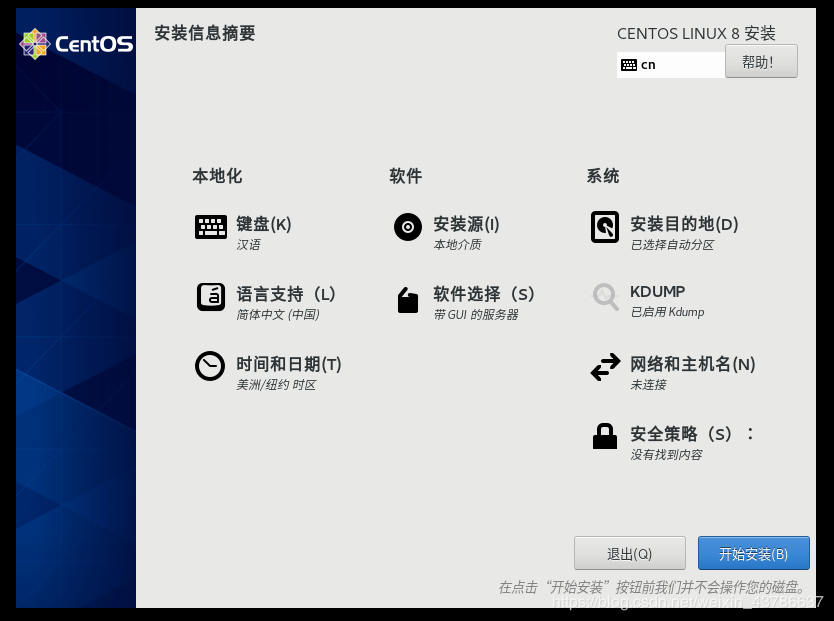Image resolution: width=834 pixels, height=621 pixels.
Task: Click the 帮助! help button
Action: click(761, 62)
